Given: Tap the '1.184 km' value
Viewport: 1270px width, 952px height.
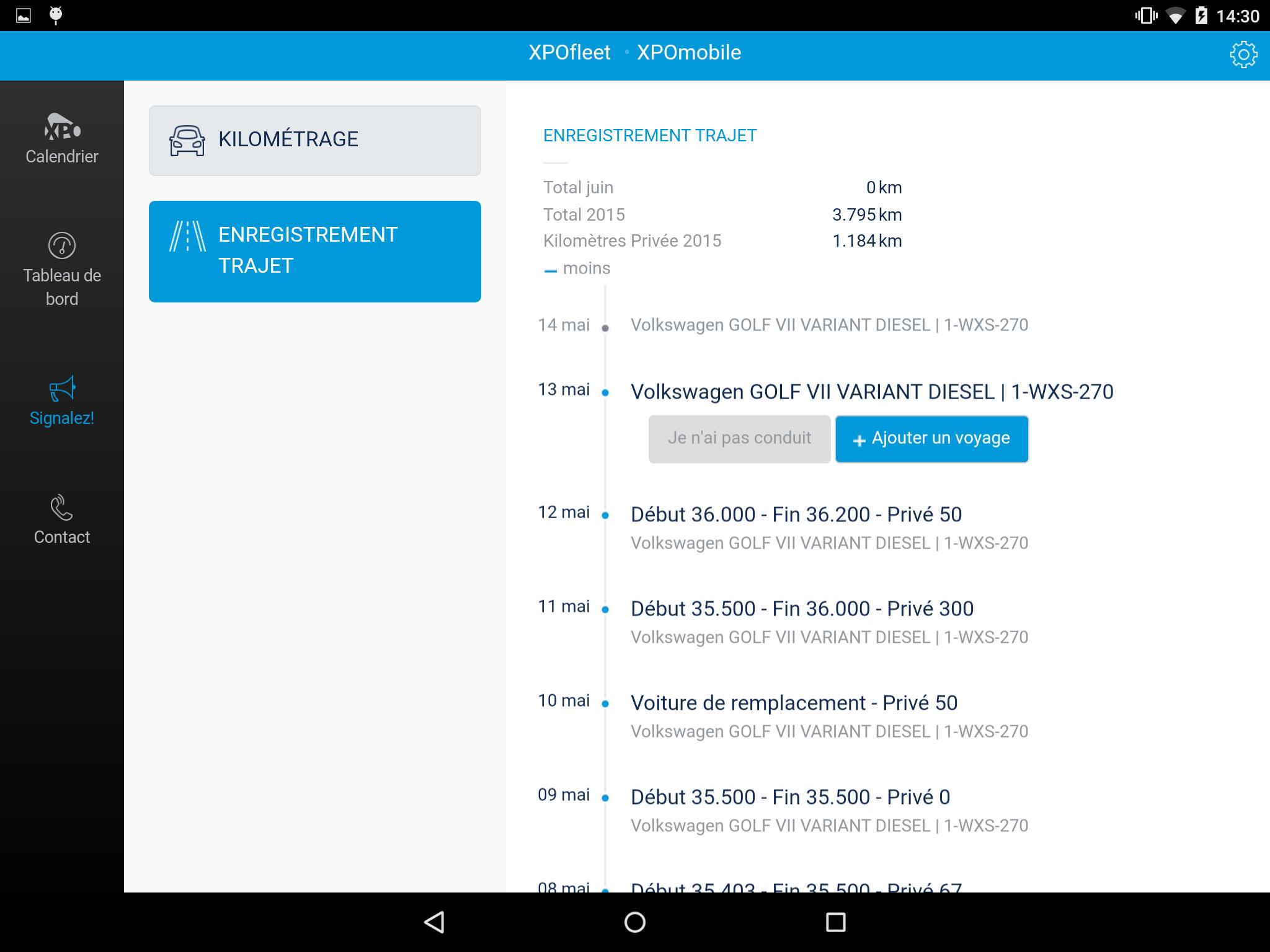Looking at the screenshot, I should (x=867, y=241).
